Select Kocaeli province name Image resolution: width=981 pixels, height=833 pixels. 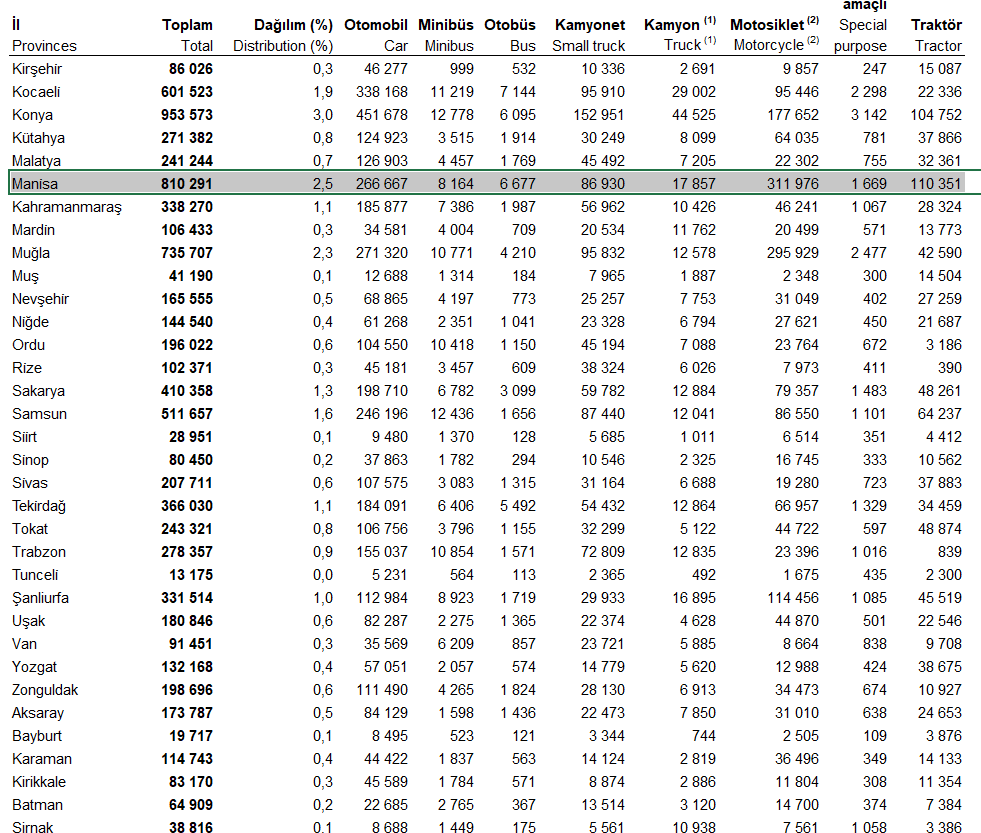(x=36, y=92)
